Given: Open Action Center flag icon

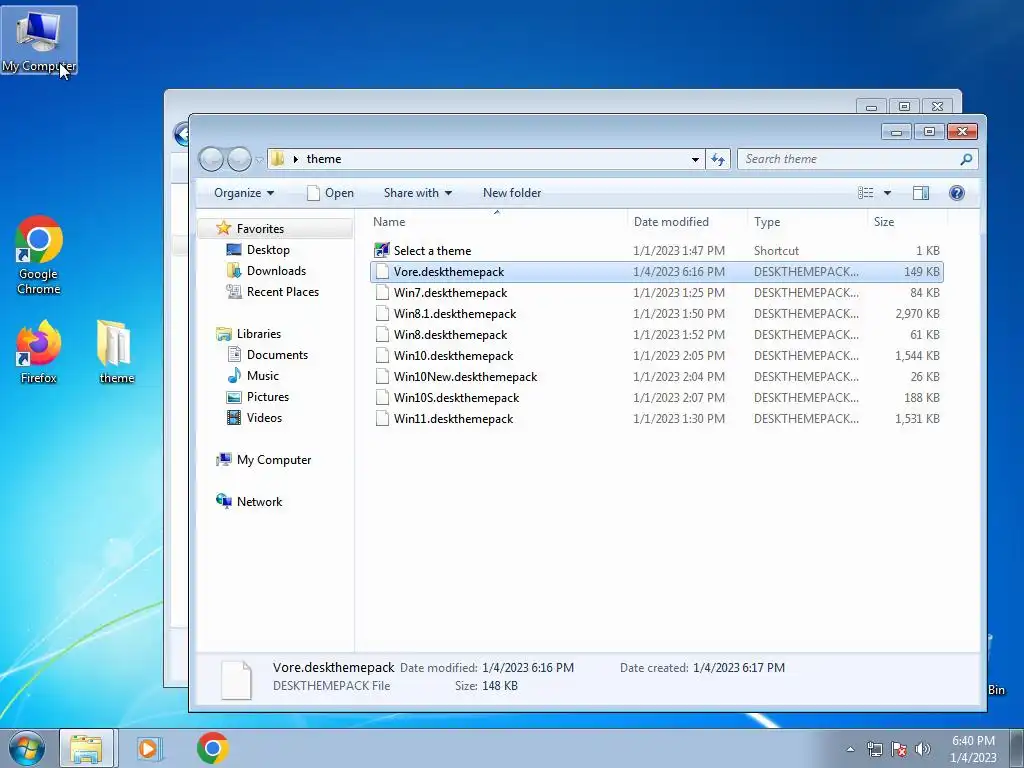Looking at the screenshot, I should tap(899, 749).
